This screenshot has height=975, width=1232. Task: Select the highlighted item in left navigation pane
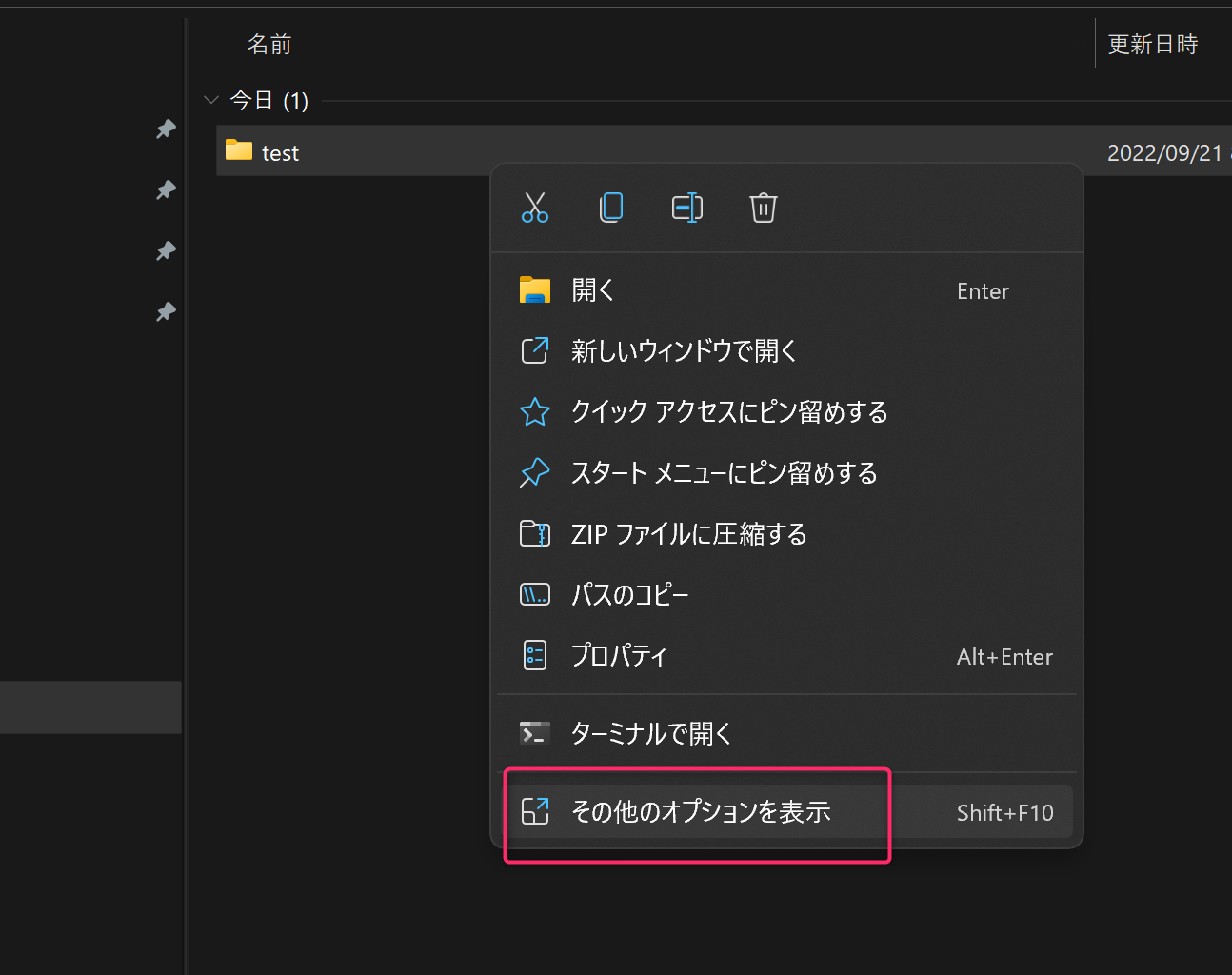pos(90,706)
